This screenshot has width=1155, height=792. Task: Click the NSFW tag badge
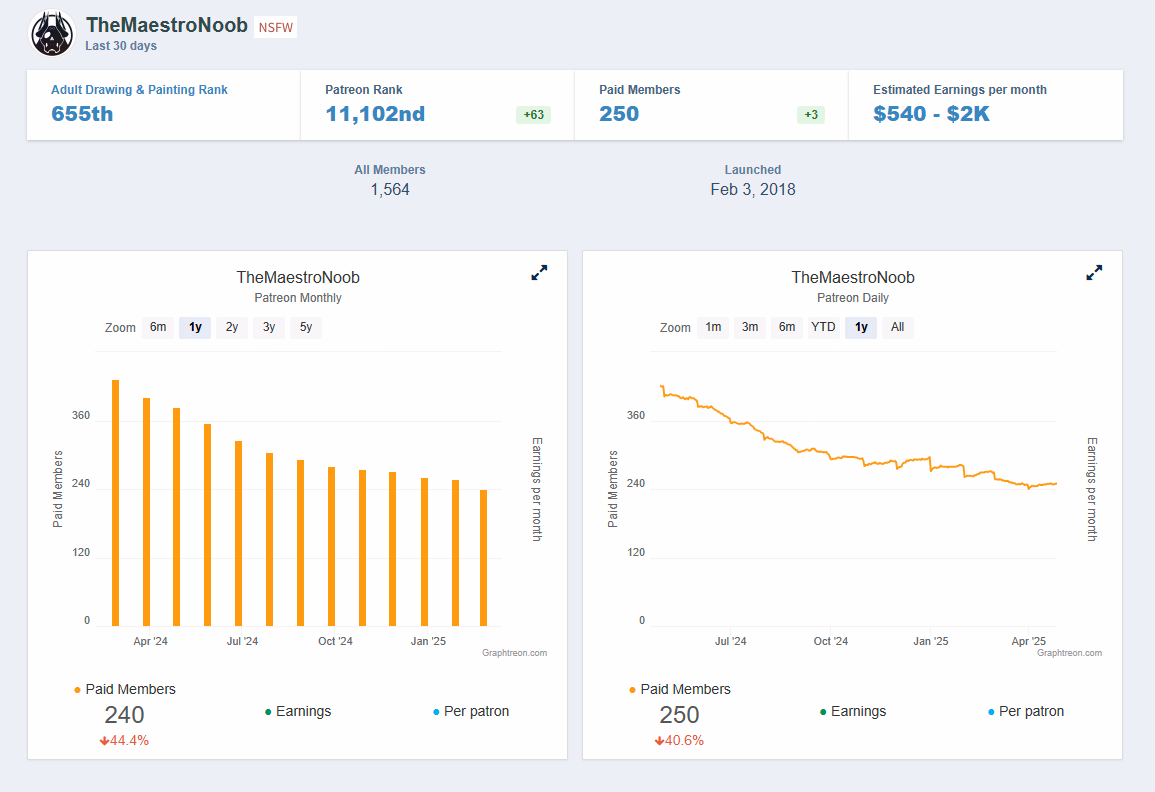pos(275,28)
